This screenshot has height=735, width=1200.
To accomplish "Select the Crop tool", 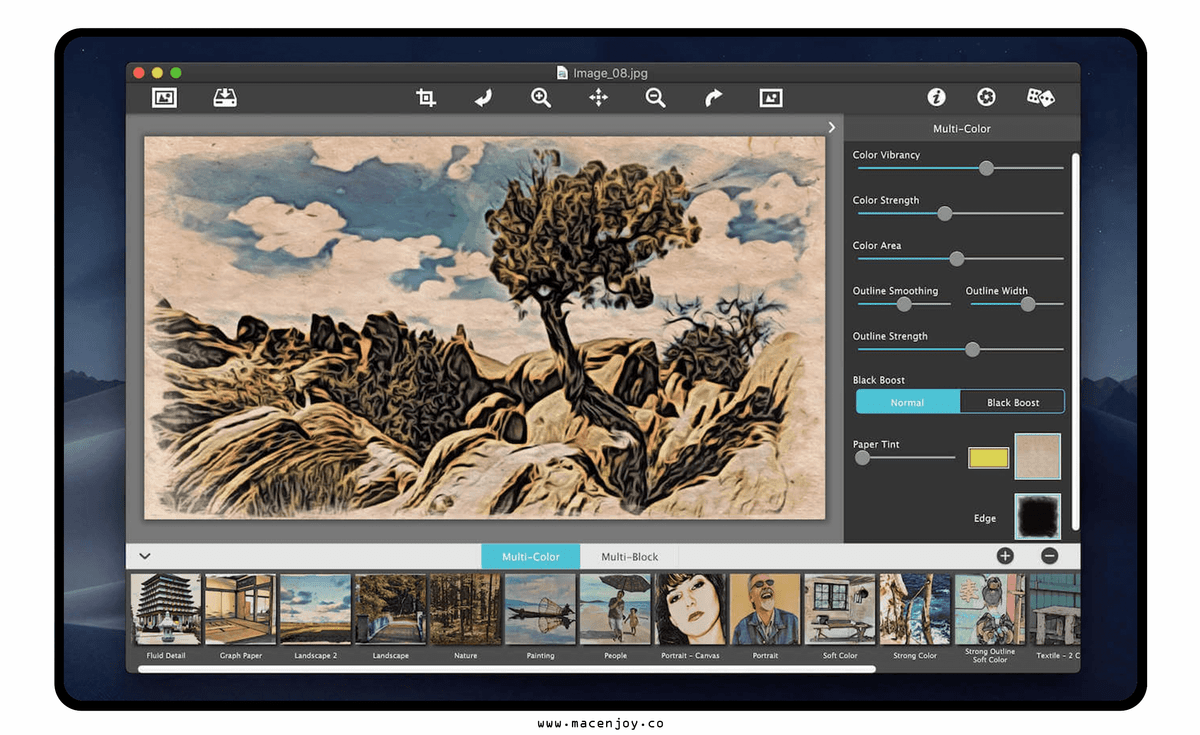I will point(426,98).
